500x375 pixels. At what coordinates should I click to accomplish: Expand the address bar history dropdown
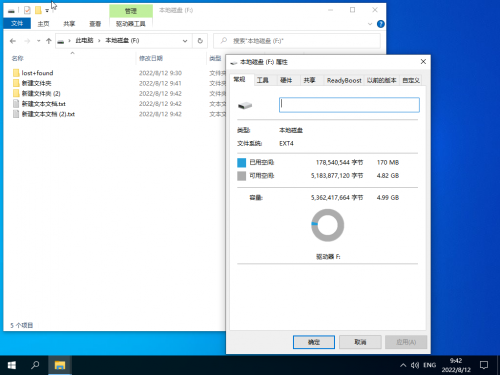click(185, 41)
